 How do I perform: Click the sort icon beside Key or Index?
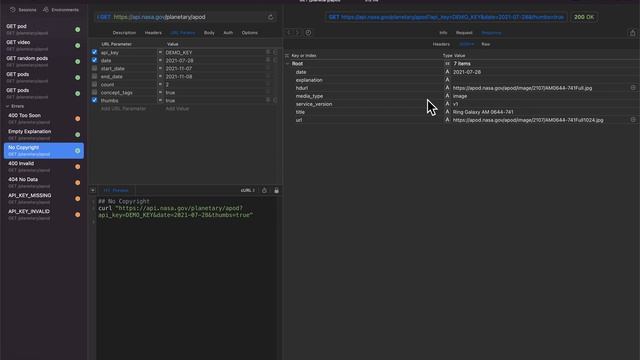[287, 56]
